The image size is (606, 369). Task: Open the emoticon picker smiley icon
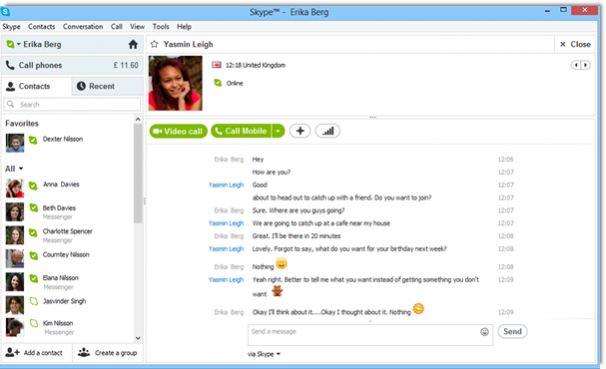pyautogui.click(x=484, y=332)
